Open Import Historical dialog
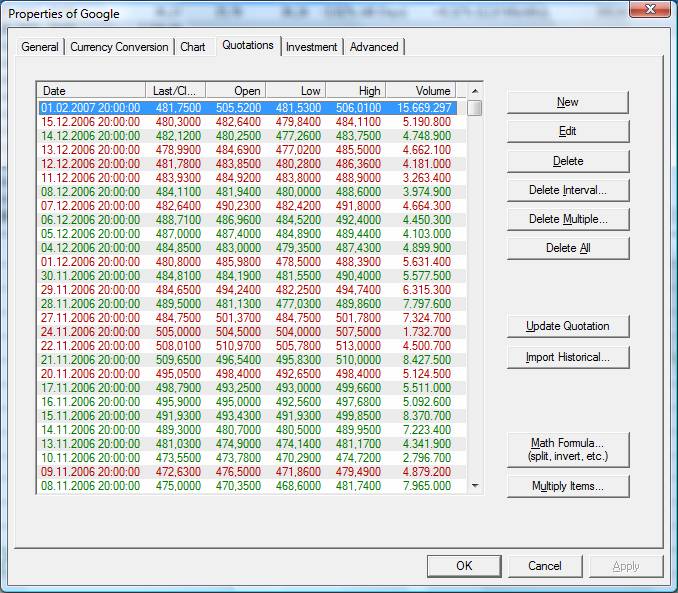This screenshot has height=593, width=678. tap(568, 357)
